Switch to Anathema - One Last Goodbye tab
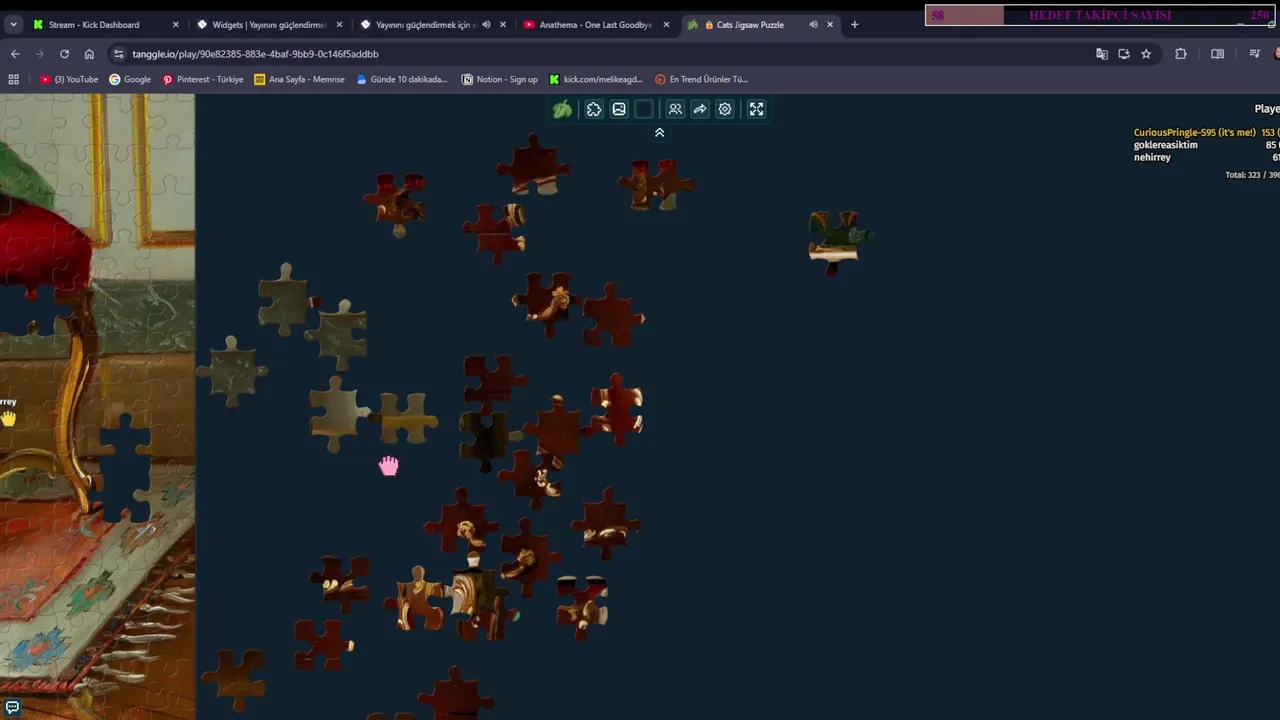The height and width of the screenshot is (720, 1280). pyautogui.click(x=595, y=24)
